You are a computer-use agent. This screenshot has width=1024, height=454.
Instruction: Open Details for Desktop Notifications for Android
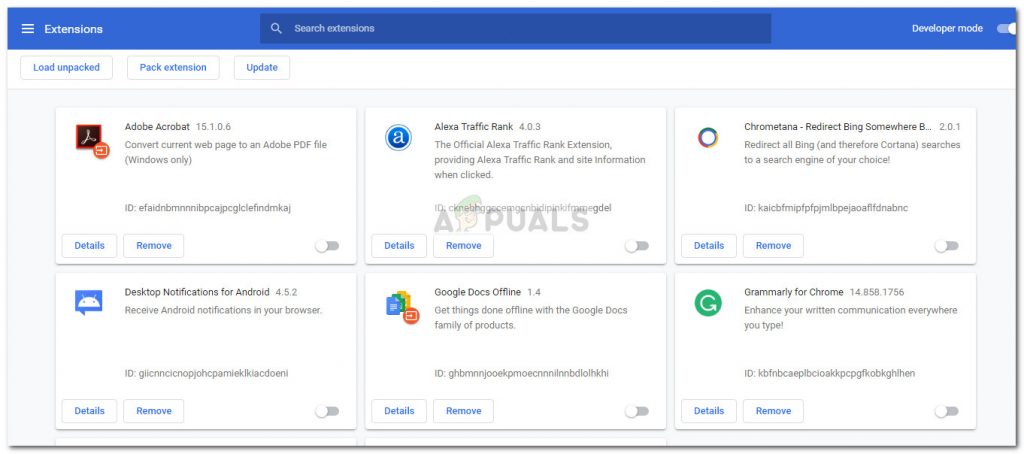tap(89, 411)
